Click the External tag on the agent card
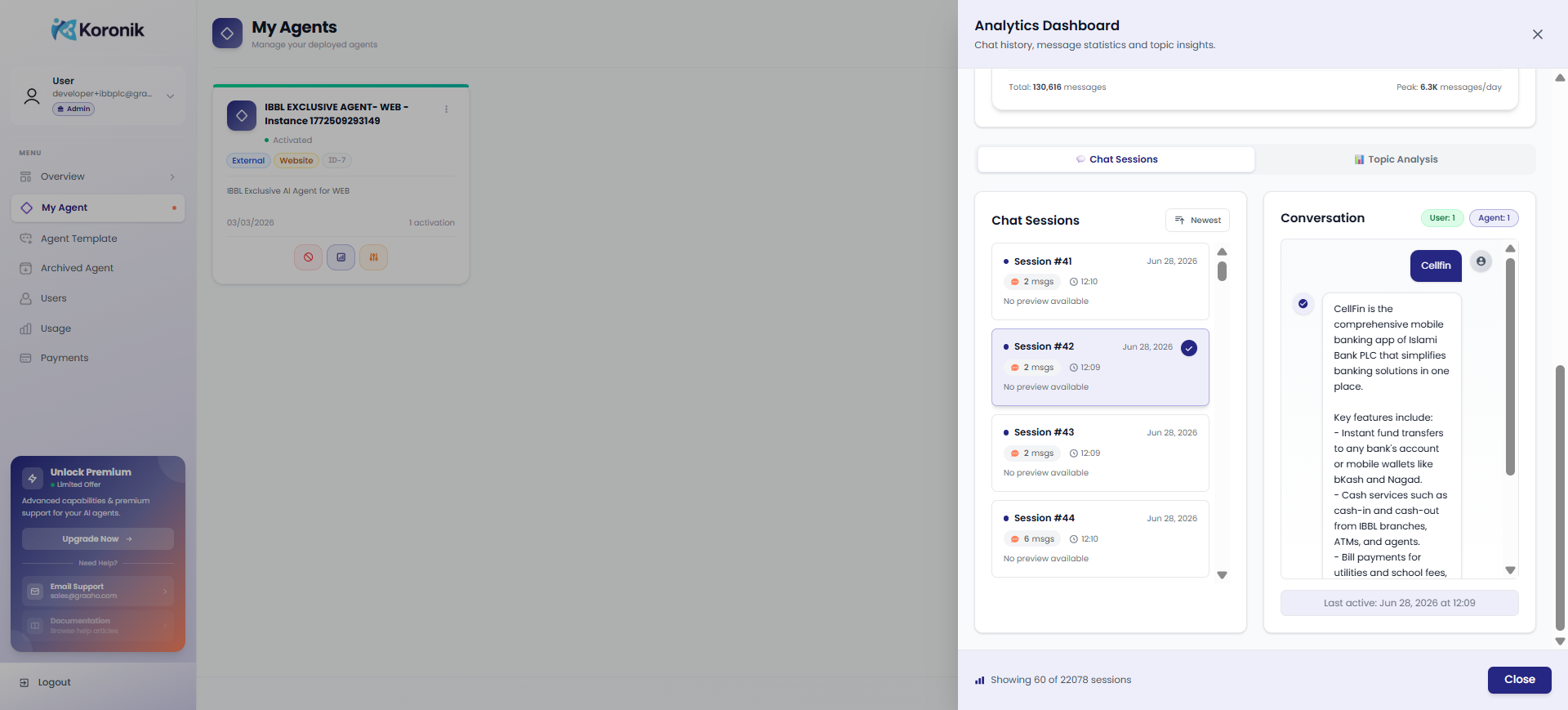 (248, 160)
